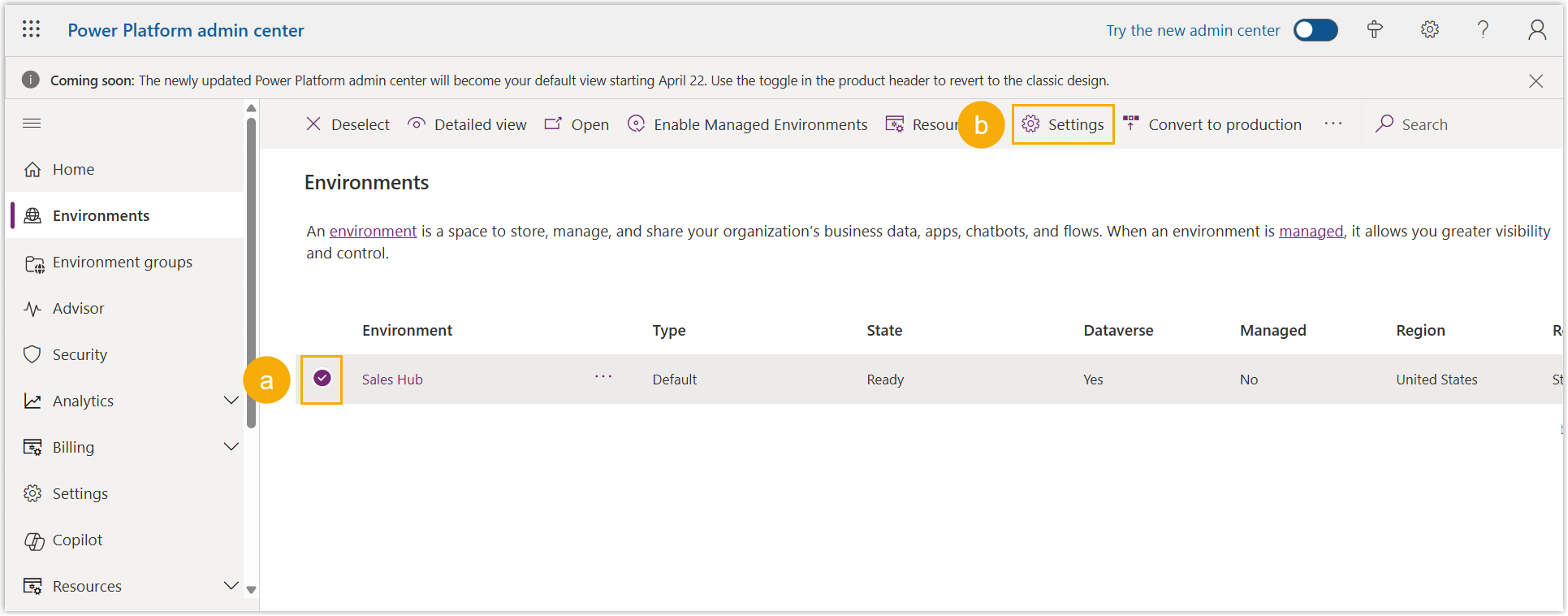Collapse the hamburger navigation menu

click(32, 124)
